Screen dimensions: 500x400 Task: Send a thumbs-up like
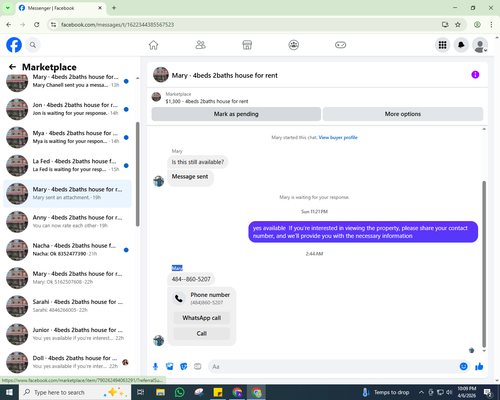click(x=479, y=367)
